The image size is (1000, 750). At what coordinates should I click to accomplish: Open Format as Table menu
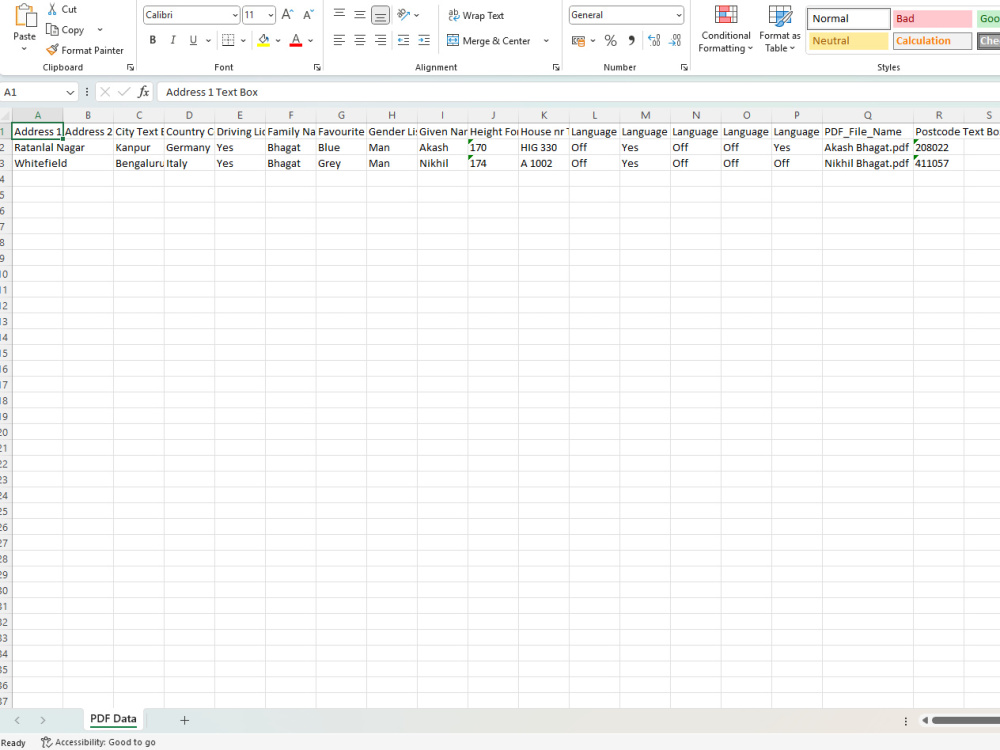pyautogui.click(x=779, y=29)
